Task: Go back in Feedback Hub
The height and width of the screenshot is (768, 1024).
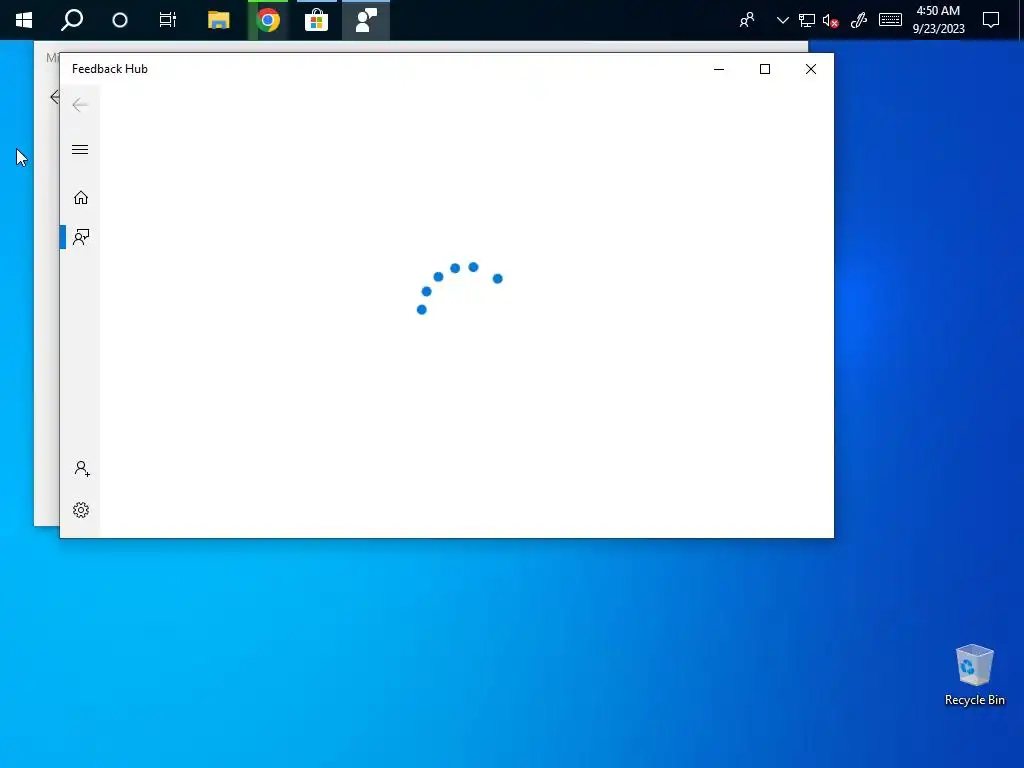Action: click(x=80, y=104)
